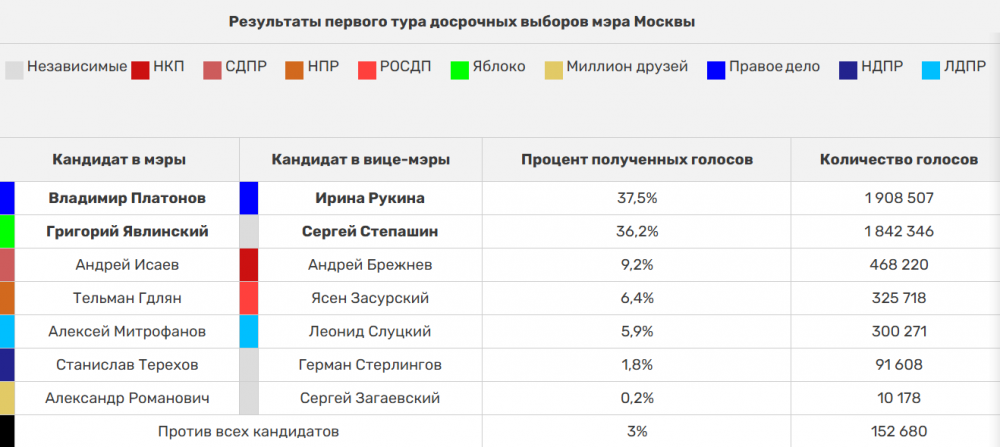The width and height of the screenshot is (1000, 447).
Task: Click the light blue ЛДПР legend swatch
Action: (x=932, y=69)
